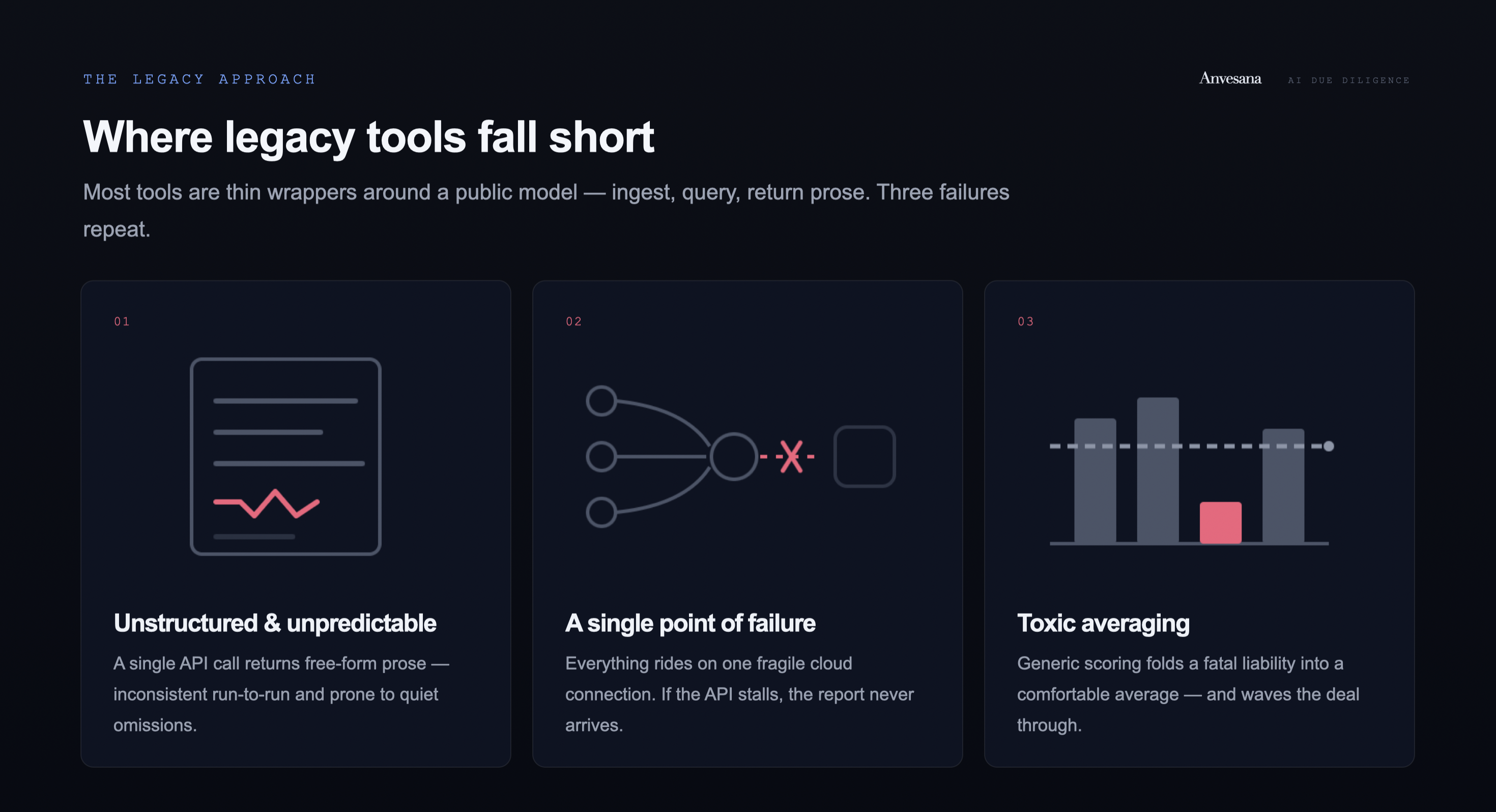The height and width of the screenshot is (812, 1496).
Task: Click the central merge circle in the funnel diagram
Action: coord(734,456)
